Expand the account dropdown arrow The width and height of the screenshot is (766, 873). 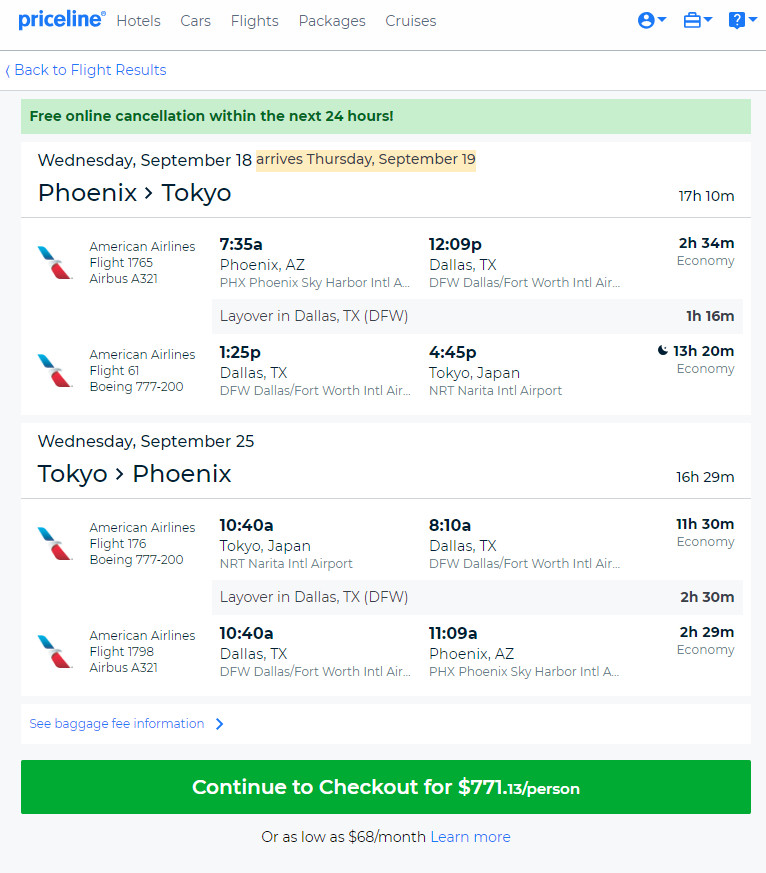(662, 19)
